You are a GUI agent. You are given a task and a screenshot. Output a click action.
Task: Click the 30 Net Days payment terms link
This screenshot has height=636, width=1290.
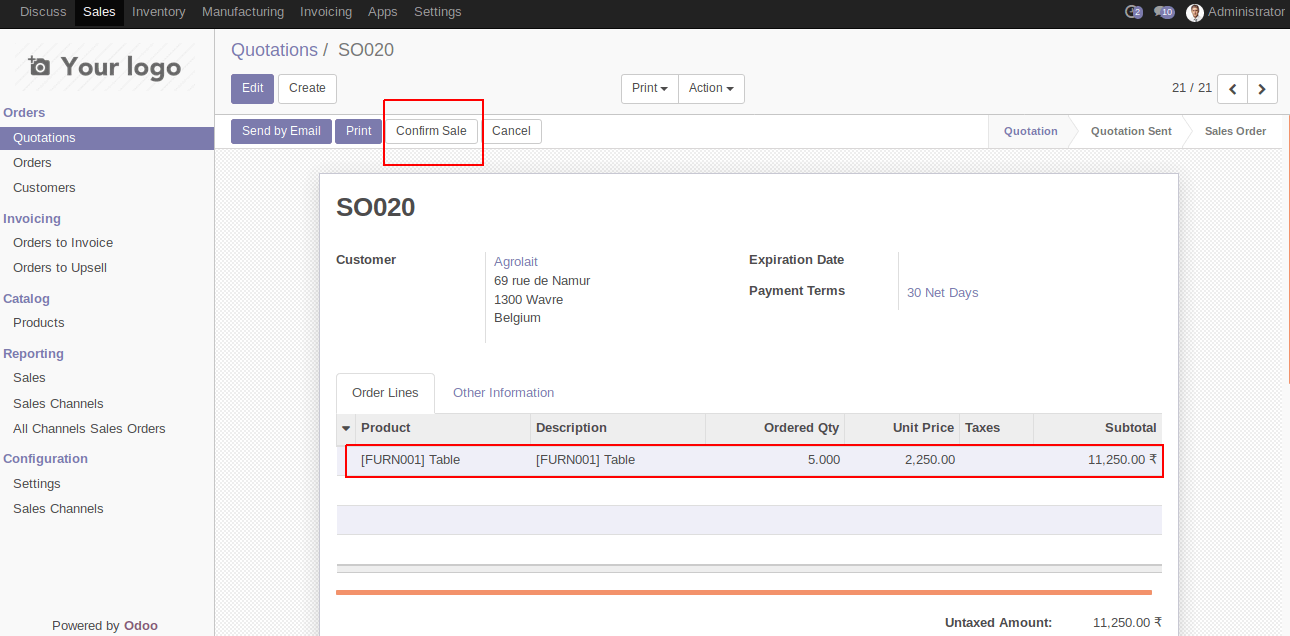tap(942, 292)
